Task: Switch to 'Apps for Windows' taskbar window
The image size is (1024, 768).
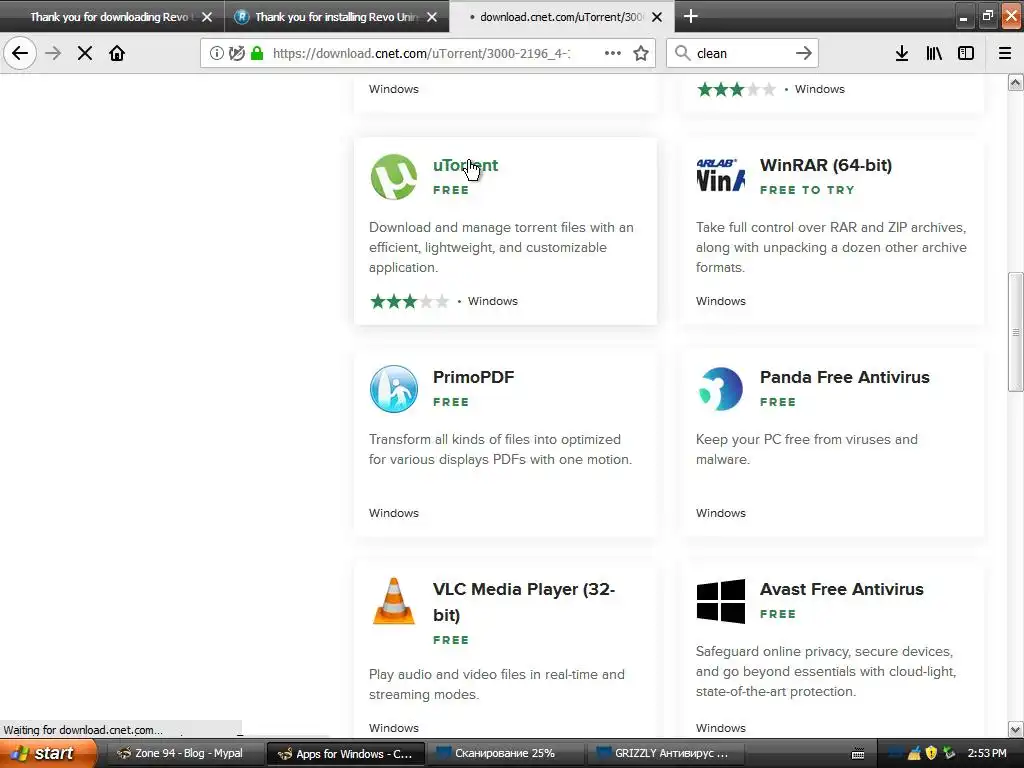Action: pyautogui.click(x=346, y=754)
